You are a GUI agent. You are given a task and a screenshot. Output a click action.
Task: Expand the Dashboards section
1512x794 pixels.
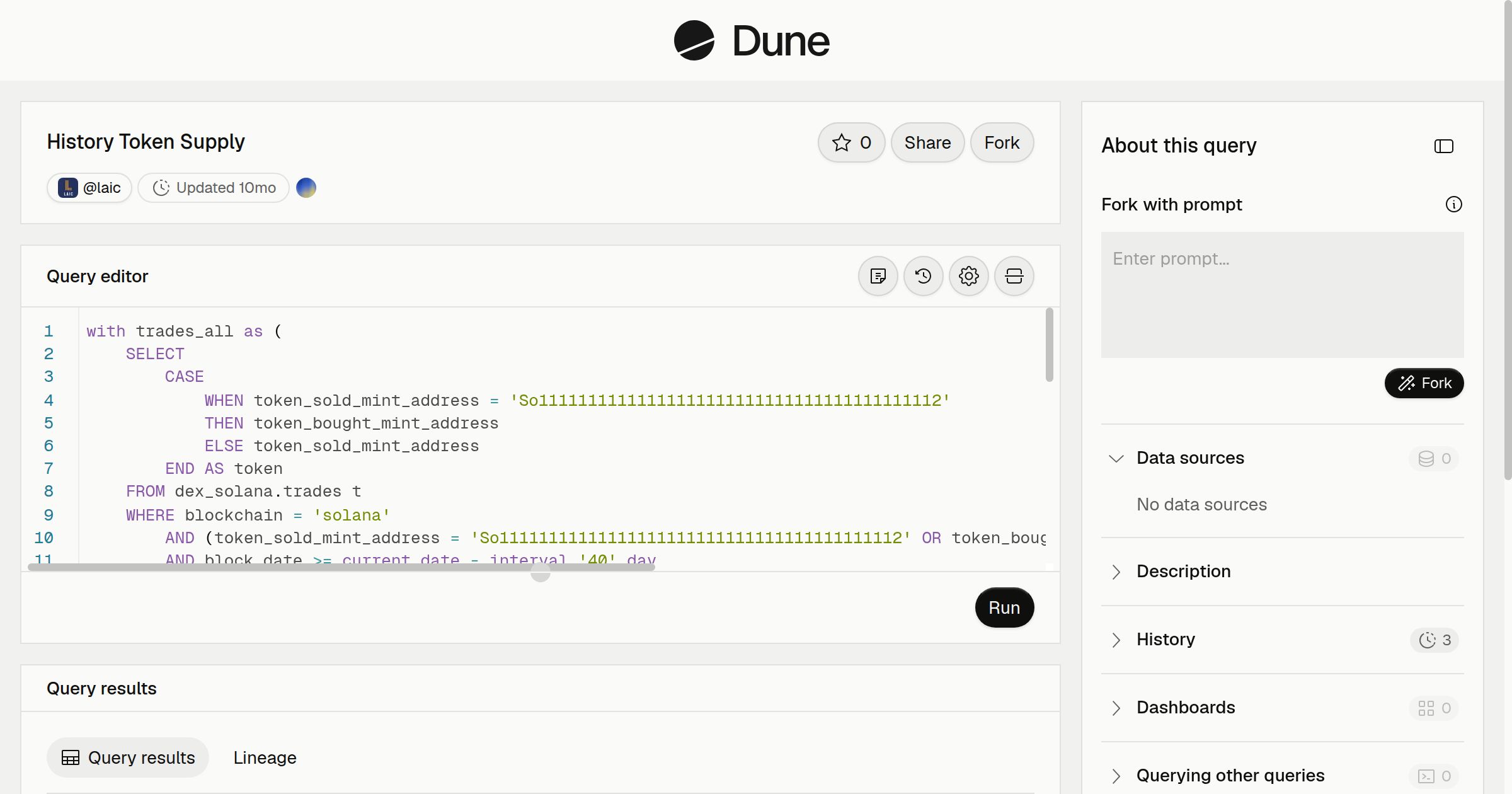click(x=1116, y=708)
